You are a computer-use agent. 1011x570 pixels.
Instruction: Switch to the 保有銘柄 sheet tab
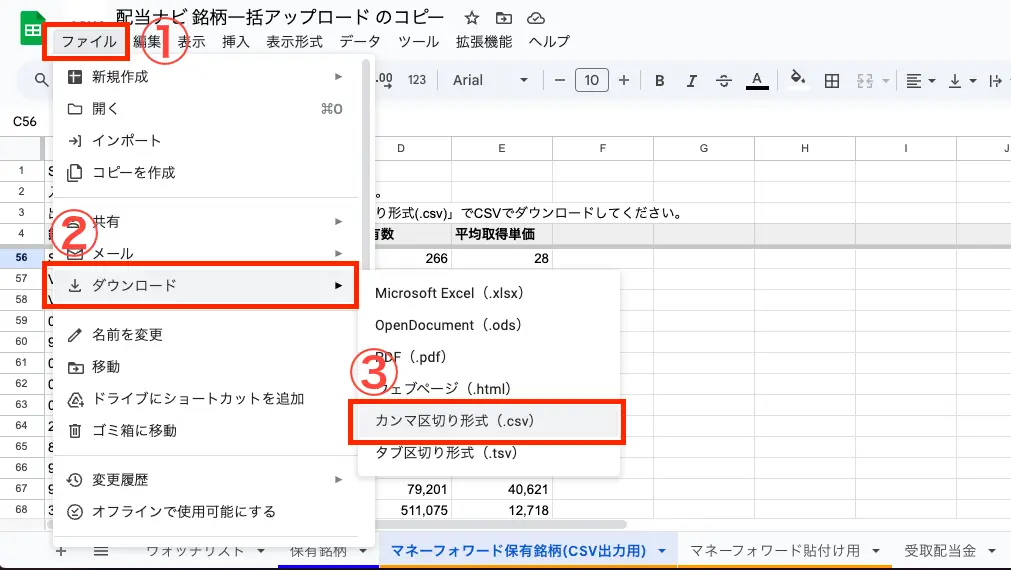[318, 551]
